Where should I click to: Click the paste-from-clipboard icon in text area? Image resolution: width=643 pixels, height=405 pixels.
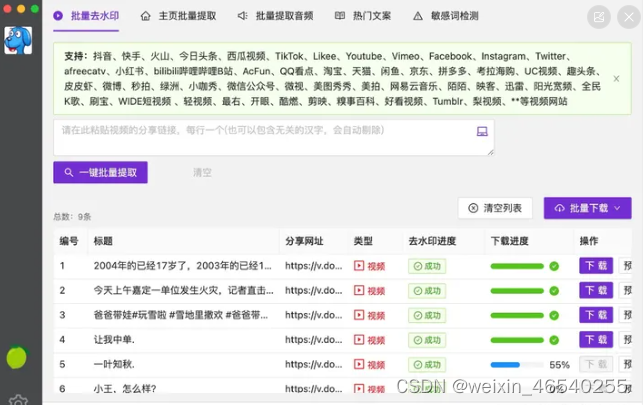click(482, 131)
